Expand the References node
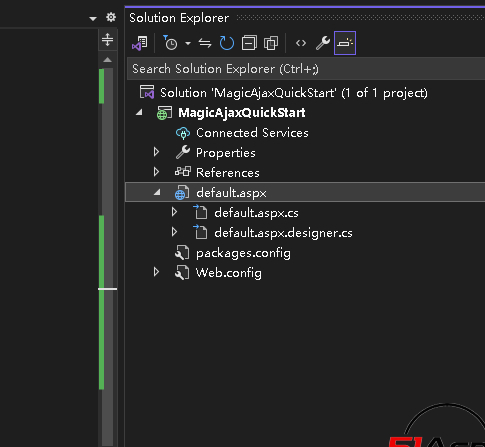The width and height of the screenshot is (485, 447). tap(156, 172)
